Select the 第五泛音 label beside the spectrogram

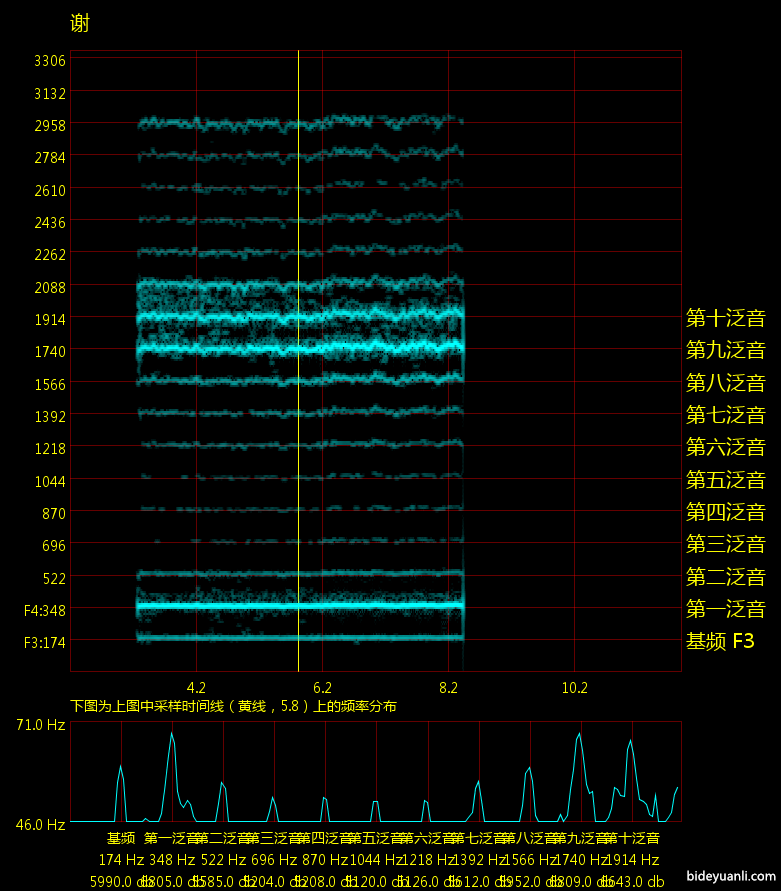click(x=725, y=480)
